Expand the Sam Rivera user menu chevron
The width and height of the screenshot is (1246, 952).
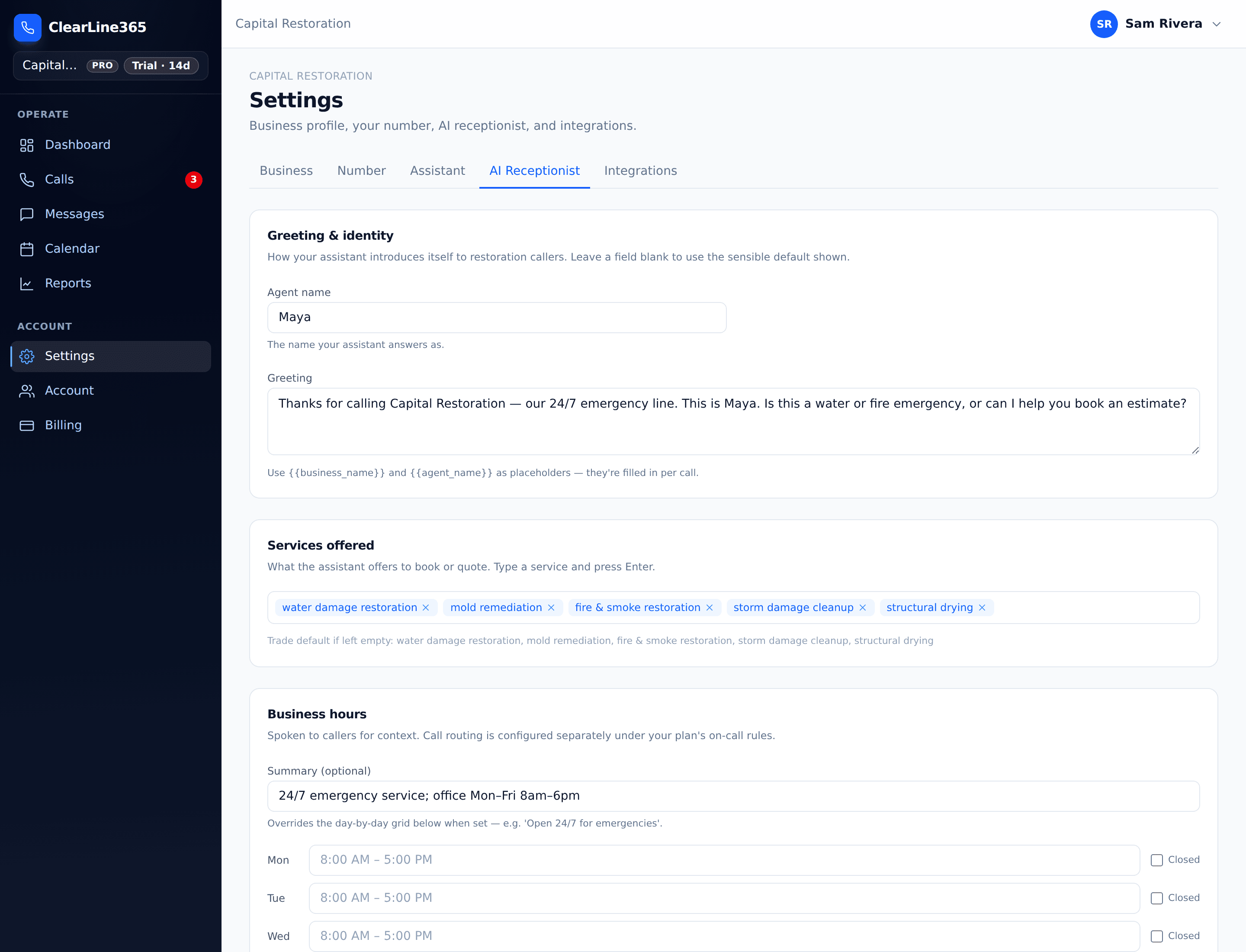click(1217, 24)
